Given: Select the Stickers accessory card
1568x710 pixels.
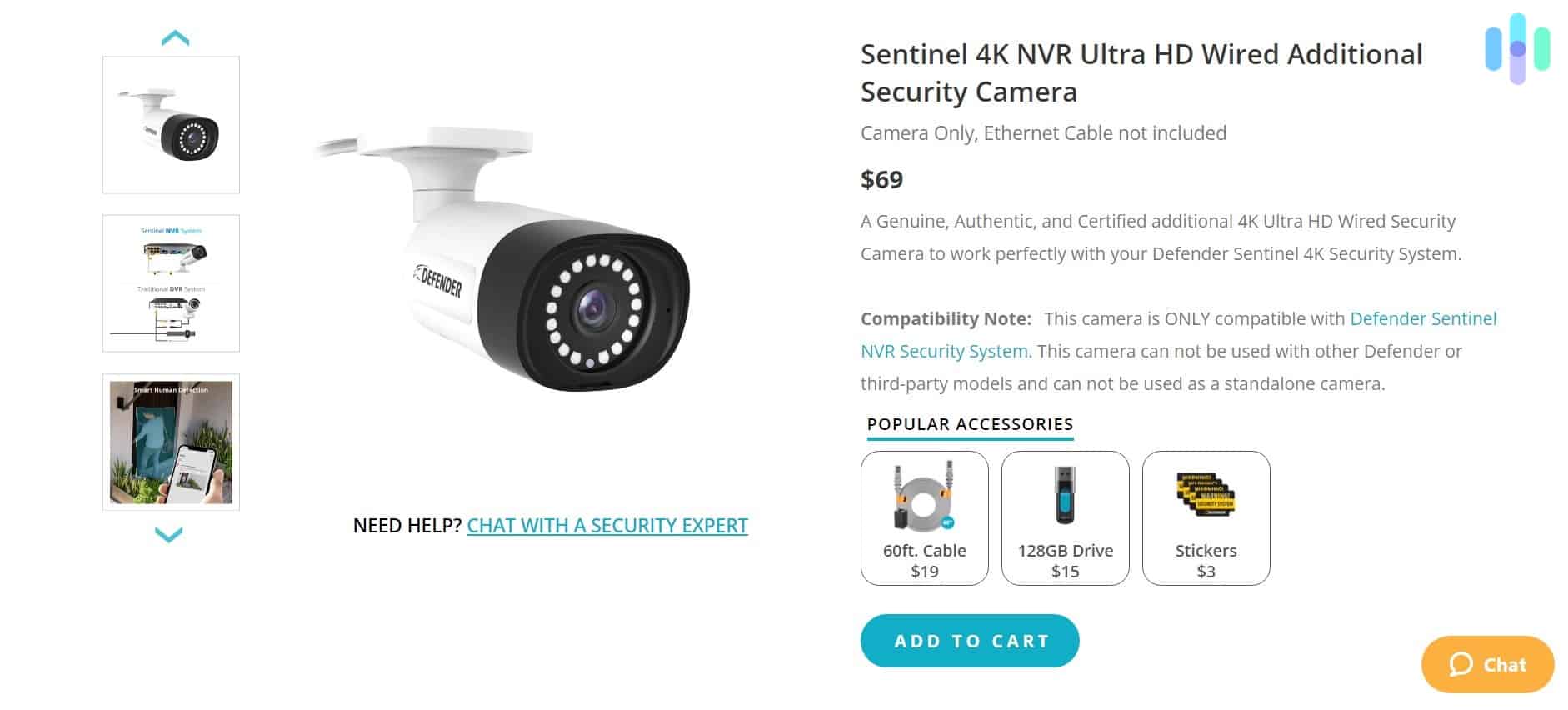Looking at the screenshot, I should point(1206,517).
